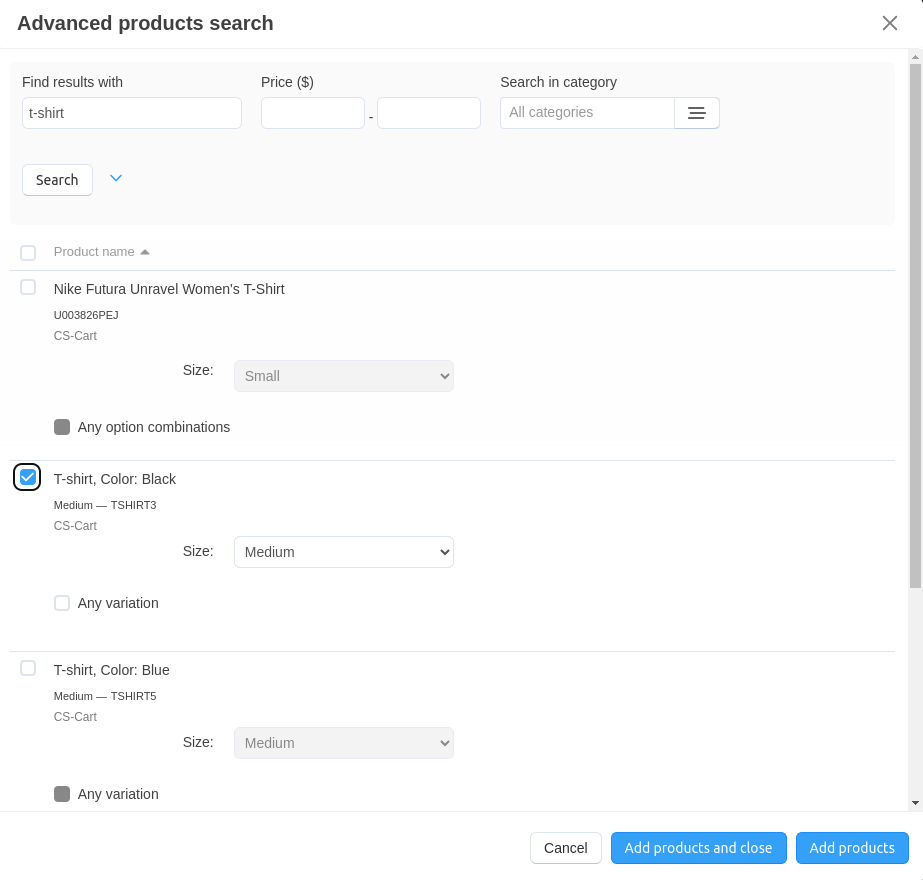The height and width of the screenshot is (880, 923).
Task: Click the Nike Futura Unravel Women's T-Shirt name
Action: pyautogui.click(x=169, y=289)
